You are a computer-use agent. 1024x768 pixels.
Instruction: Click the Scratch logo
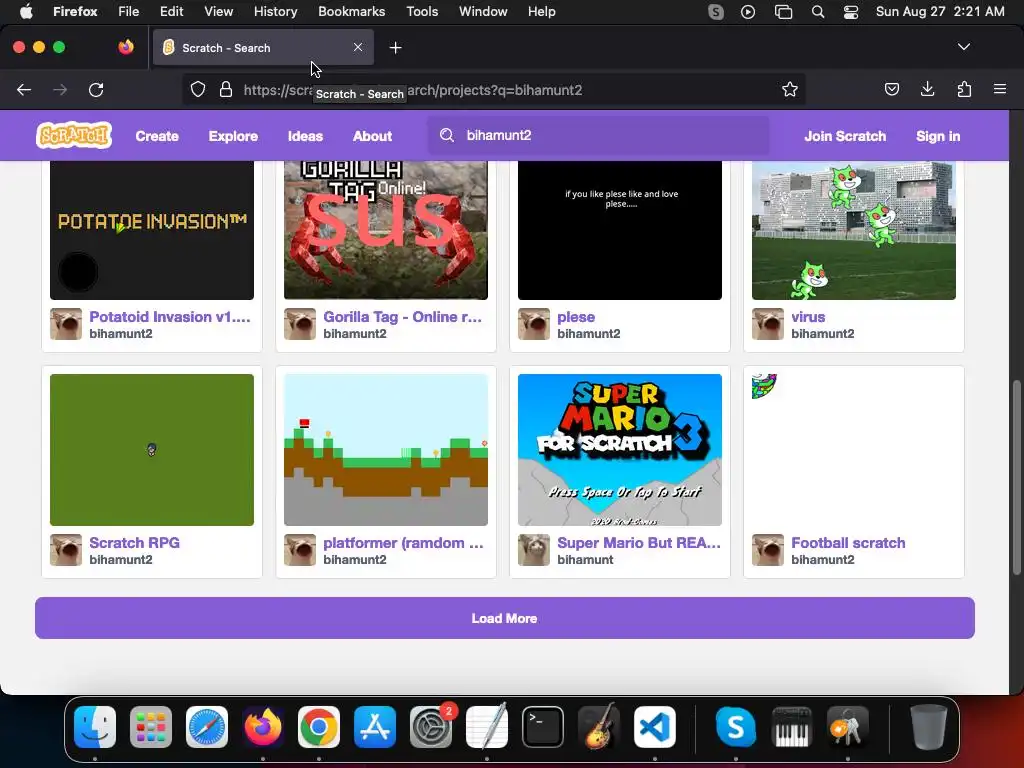point(74,136)
